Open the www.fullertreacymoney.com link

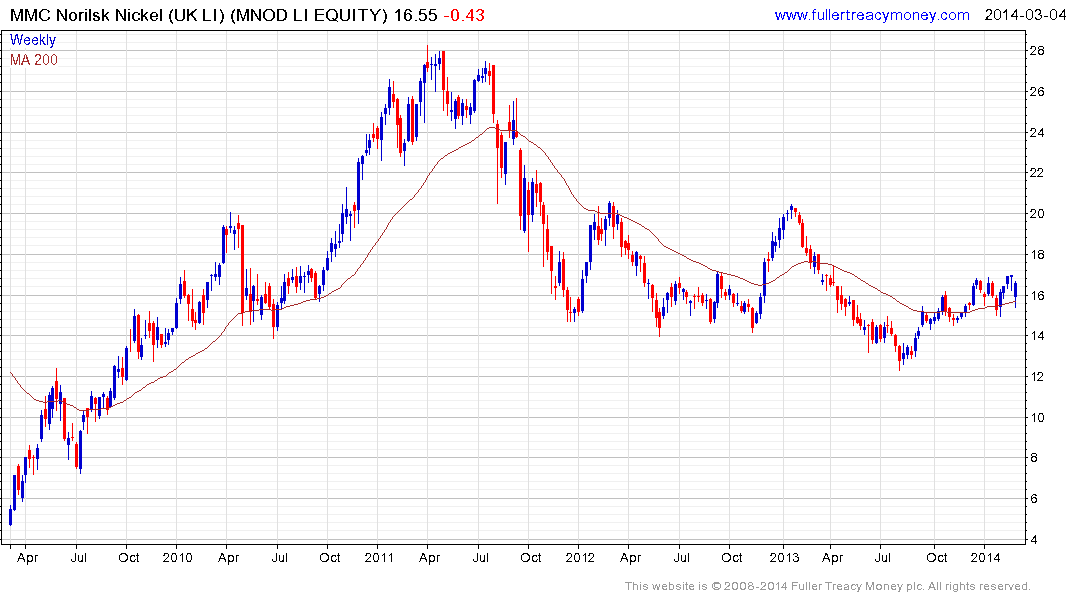[871, 15]
